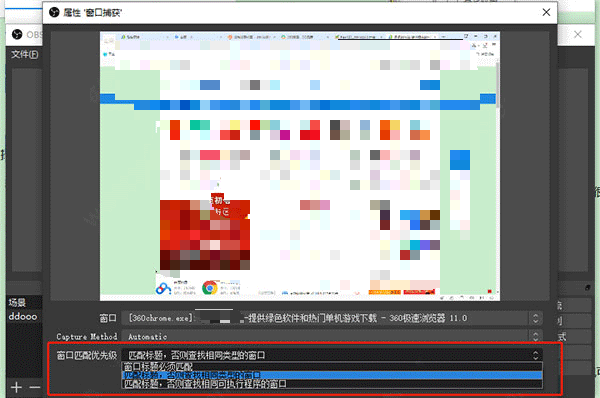This screenshot has width=600, height=398.
Task: Add a scene with plus button
Action: pos(16,387)
